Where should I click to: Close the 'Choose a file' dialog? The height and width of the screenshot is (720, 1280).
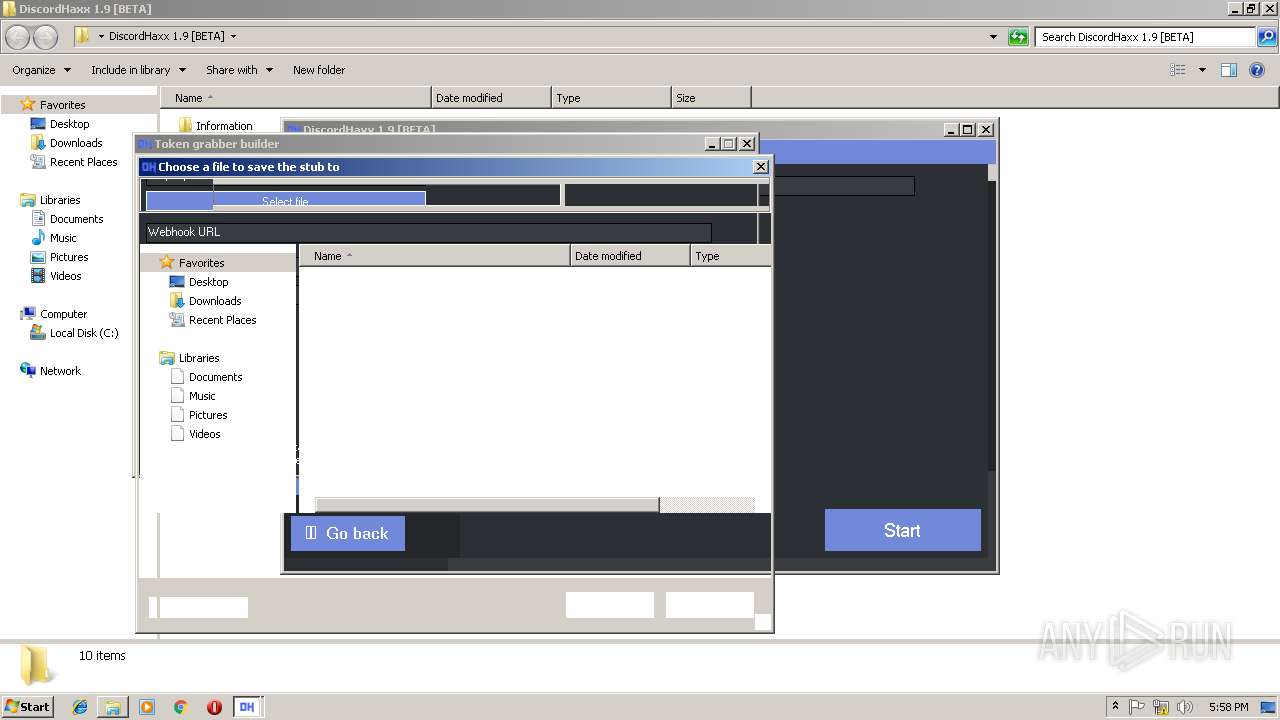coord(760,167)
